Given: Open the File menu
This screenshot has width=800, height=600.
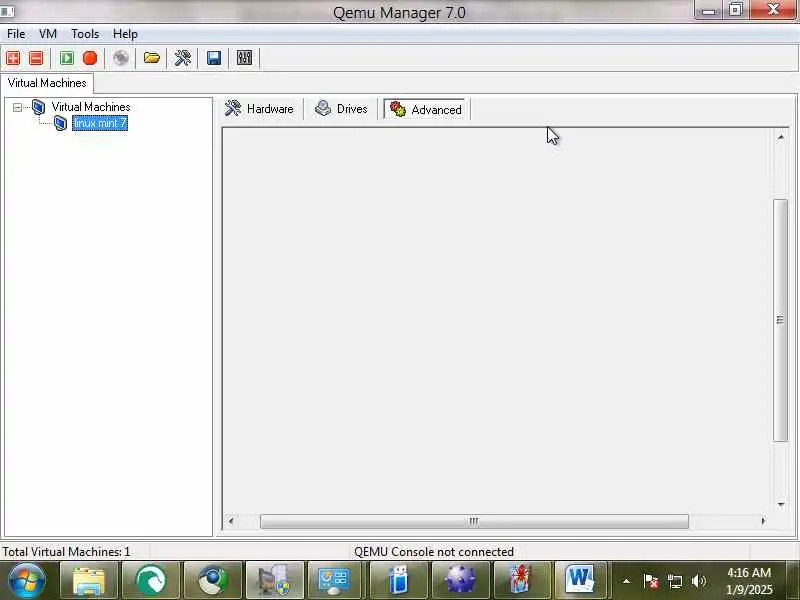Looking at the screenshot, I should point(16,34).
